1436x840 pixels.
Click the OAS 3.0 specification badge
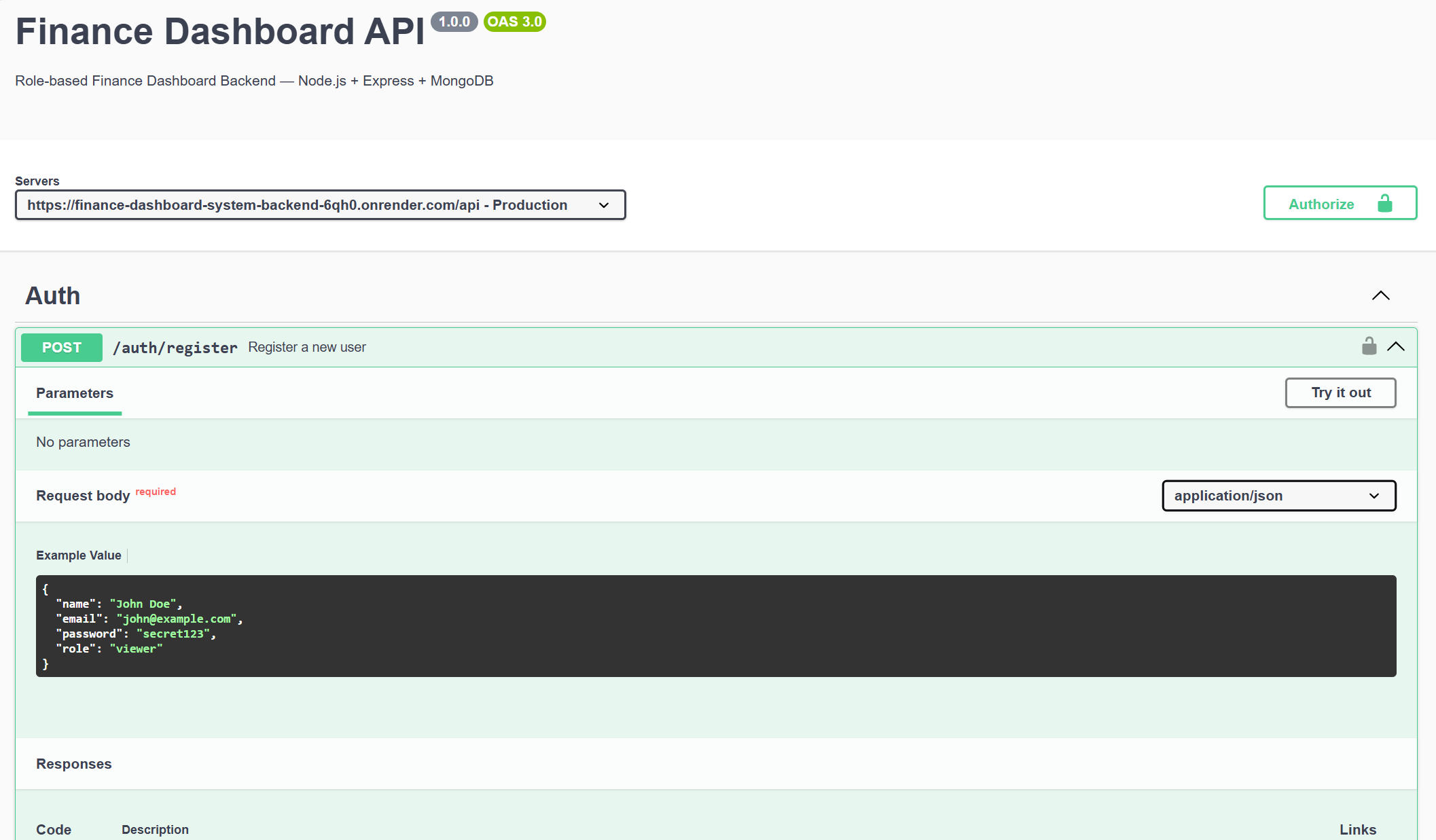514,22
